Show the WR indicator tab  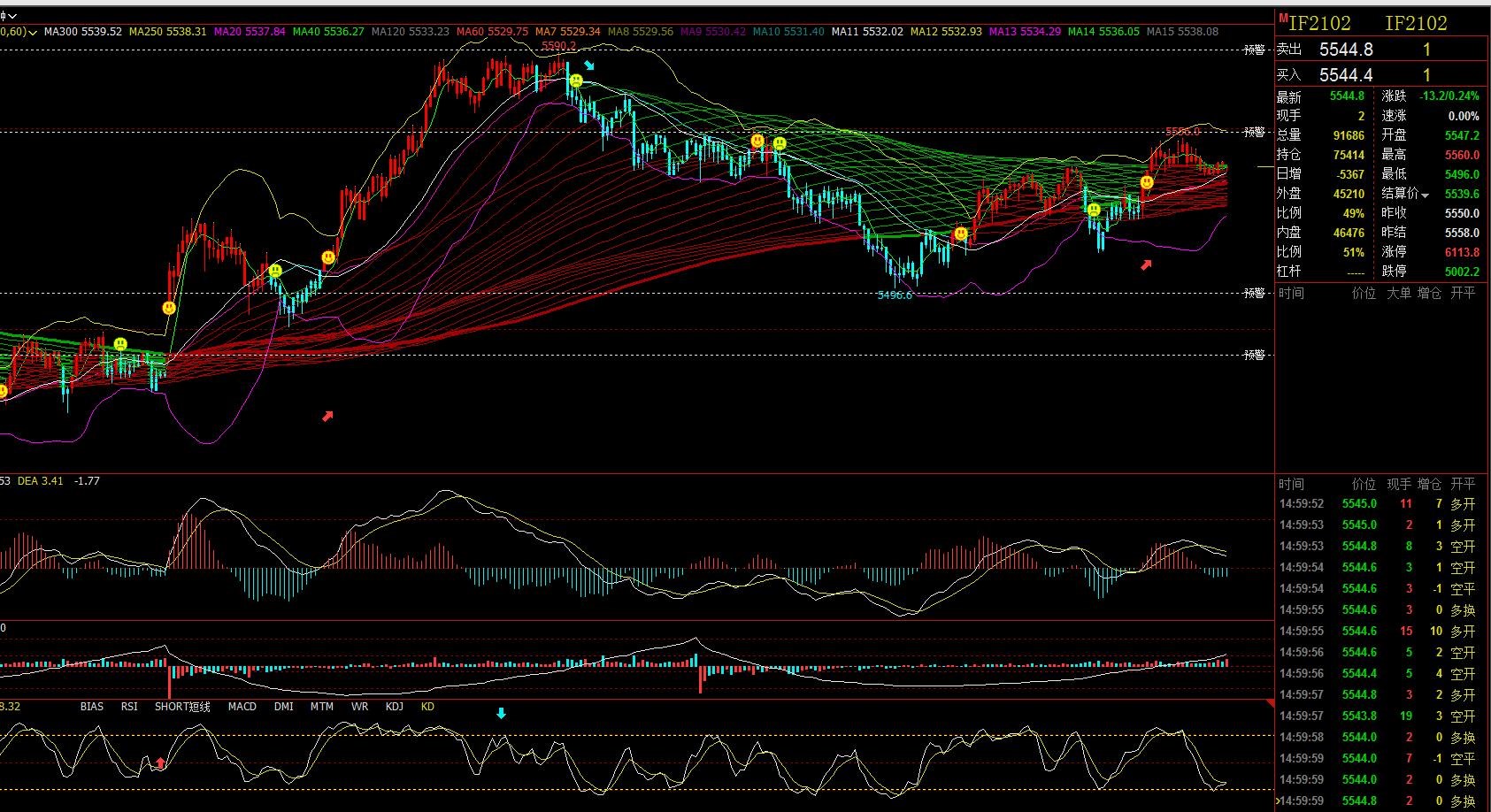(x=359, y=707)
